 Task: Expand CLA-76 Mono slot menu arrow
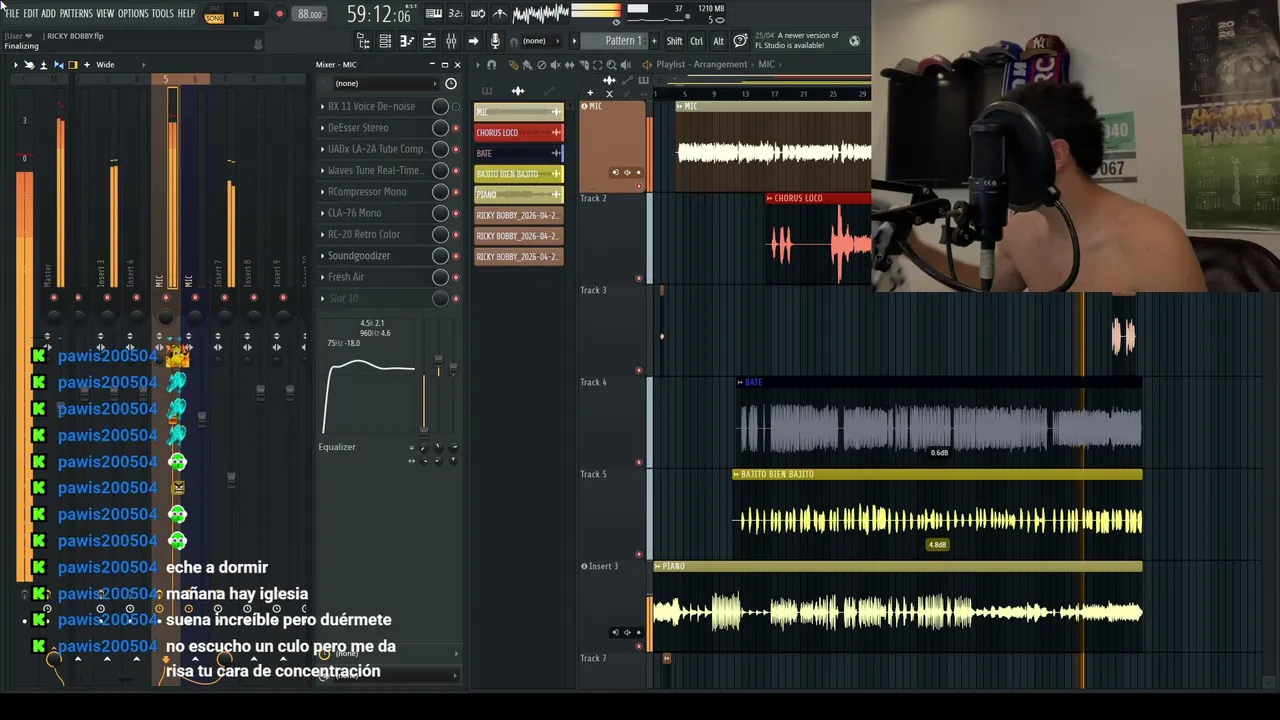point(322,213)
